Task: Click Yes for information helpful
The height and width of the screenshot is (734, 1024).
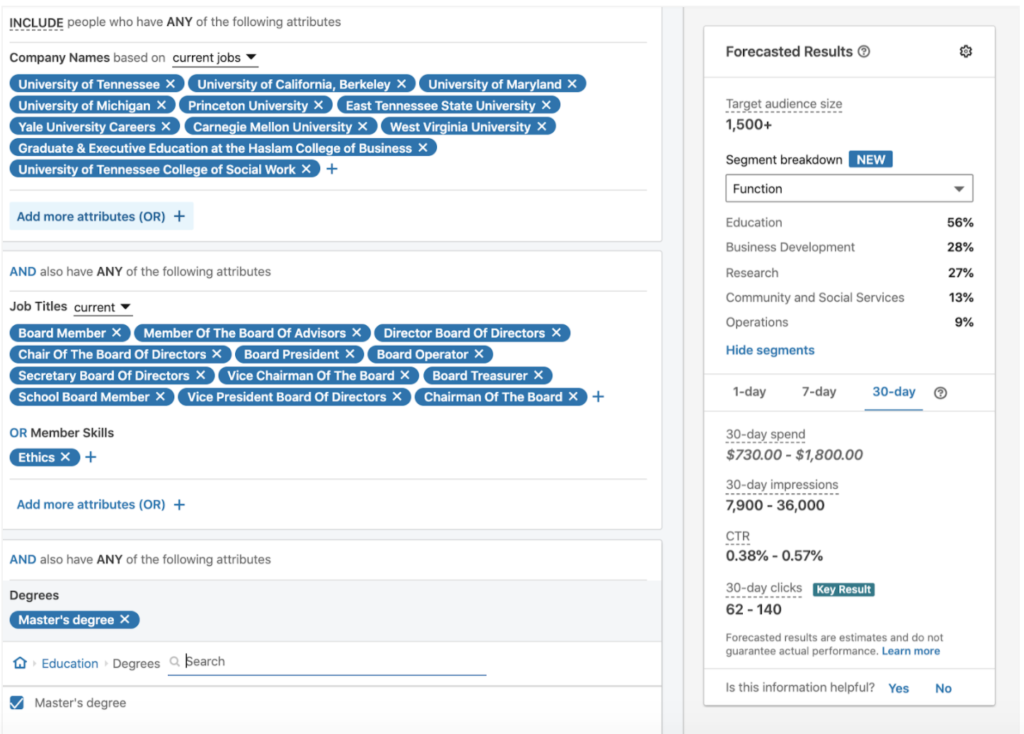Action: point(898,688)
